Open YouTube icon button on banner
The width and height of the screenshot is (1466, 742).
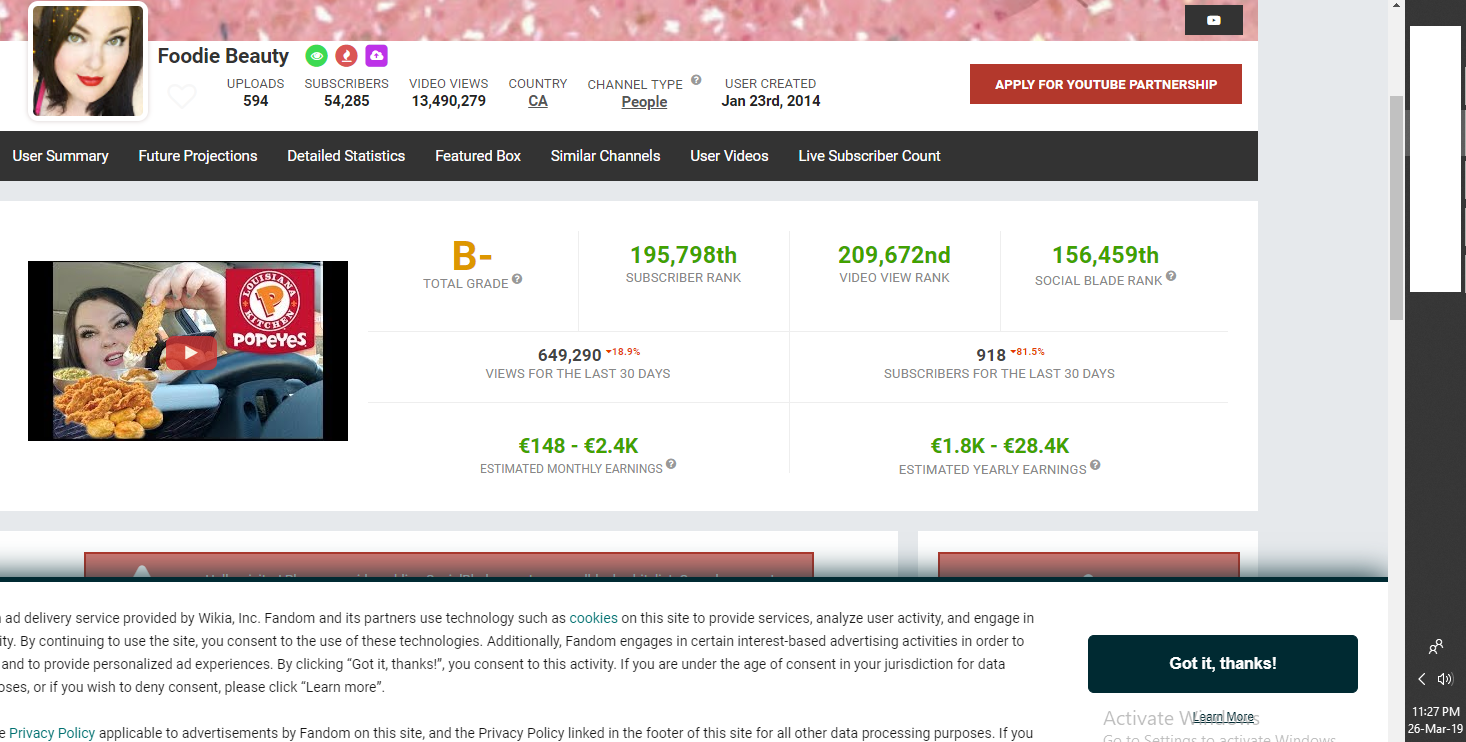click(1213, 20)
